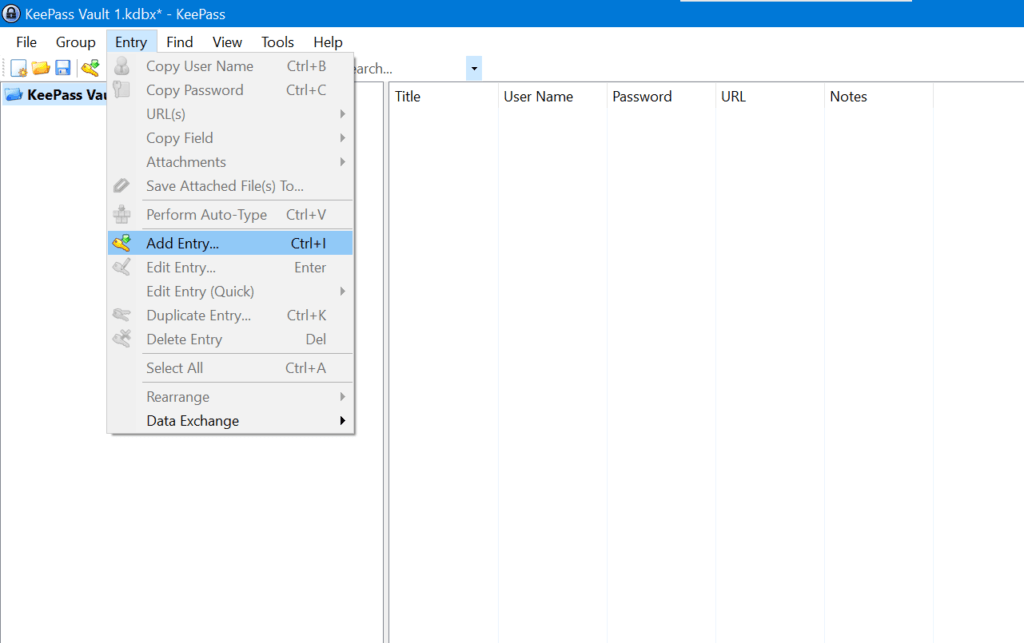The width and height of the screenshot is (1024, 643).
Task: Click the Duplicate Entry keys icon
Action: [x=121, y=315]
